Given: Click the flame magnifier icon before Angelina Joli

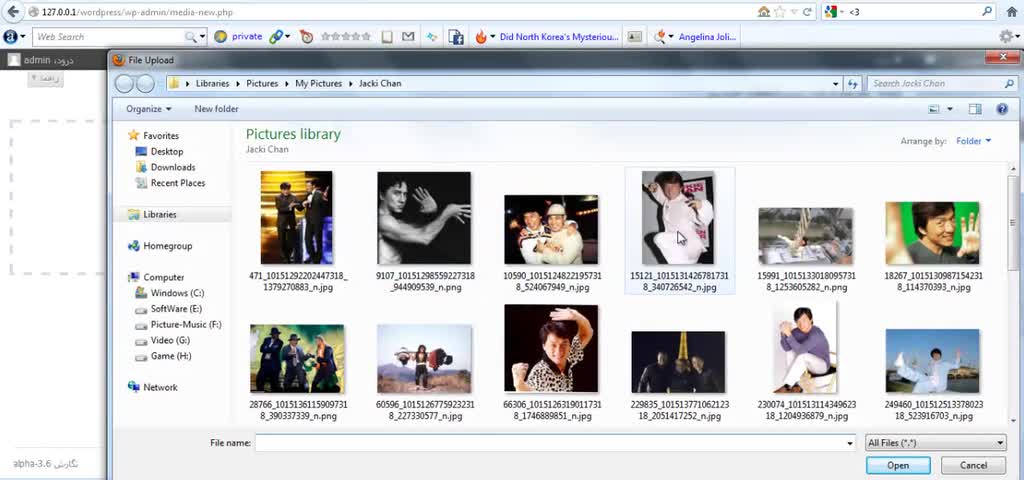Looking at the screenshot, I should click(x=660, y=37).
